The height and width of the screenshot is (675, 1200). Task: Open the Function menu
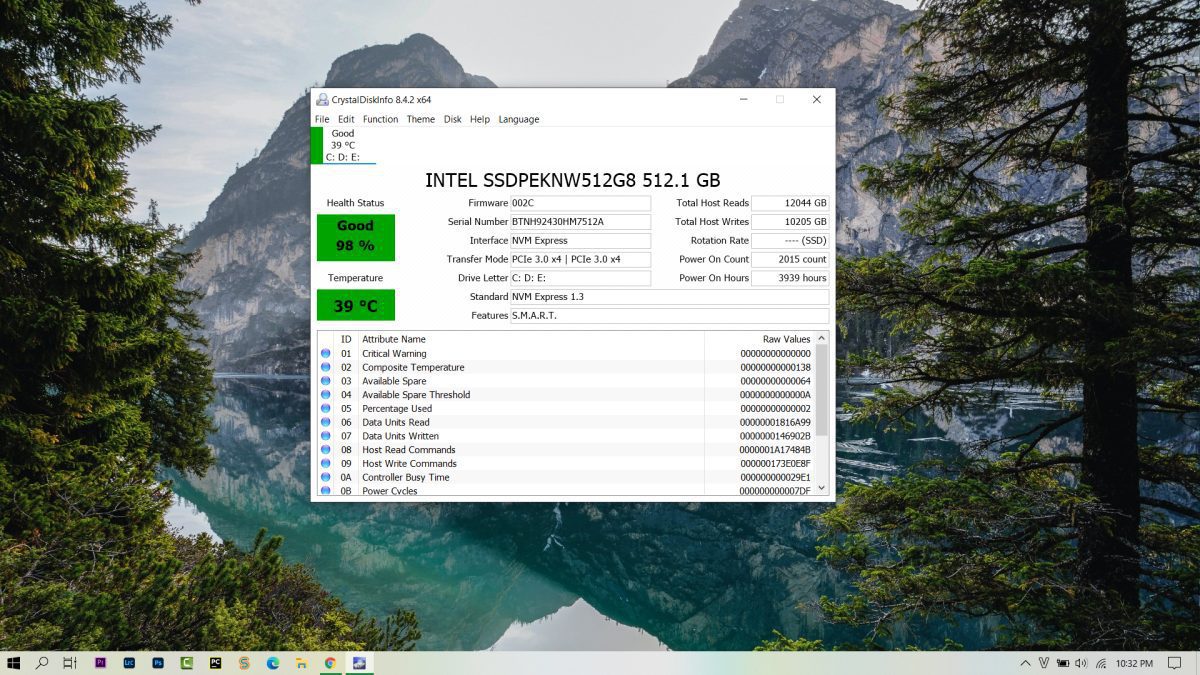point(380,119)
